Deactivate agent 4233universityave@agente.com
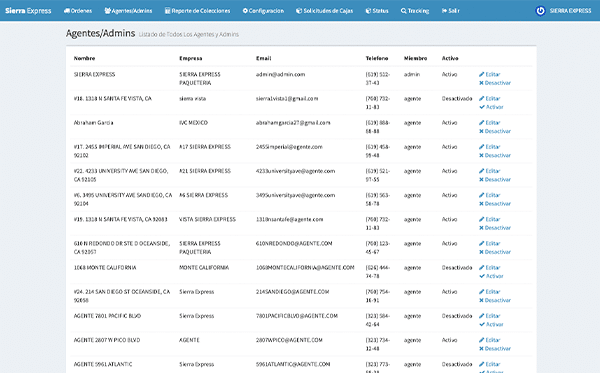Viewport: 600px width, 373px height. [x=495, y=179]
